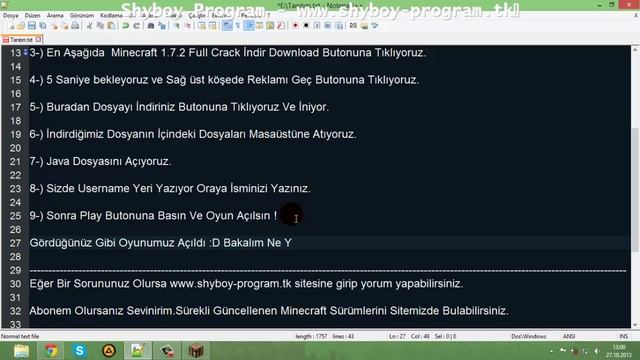Click 'Dos\Windows' line ending in status bar
The width and height of the screenshot is (640, 360).
529,336
